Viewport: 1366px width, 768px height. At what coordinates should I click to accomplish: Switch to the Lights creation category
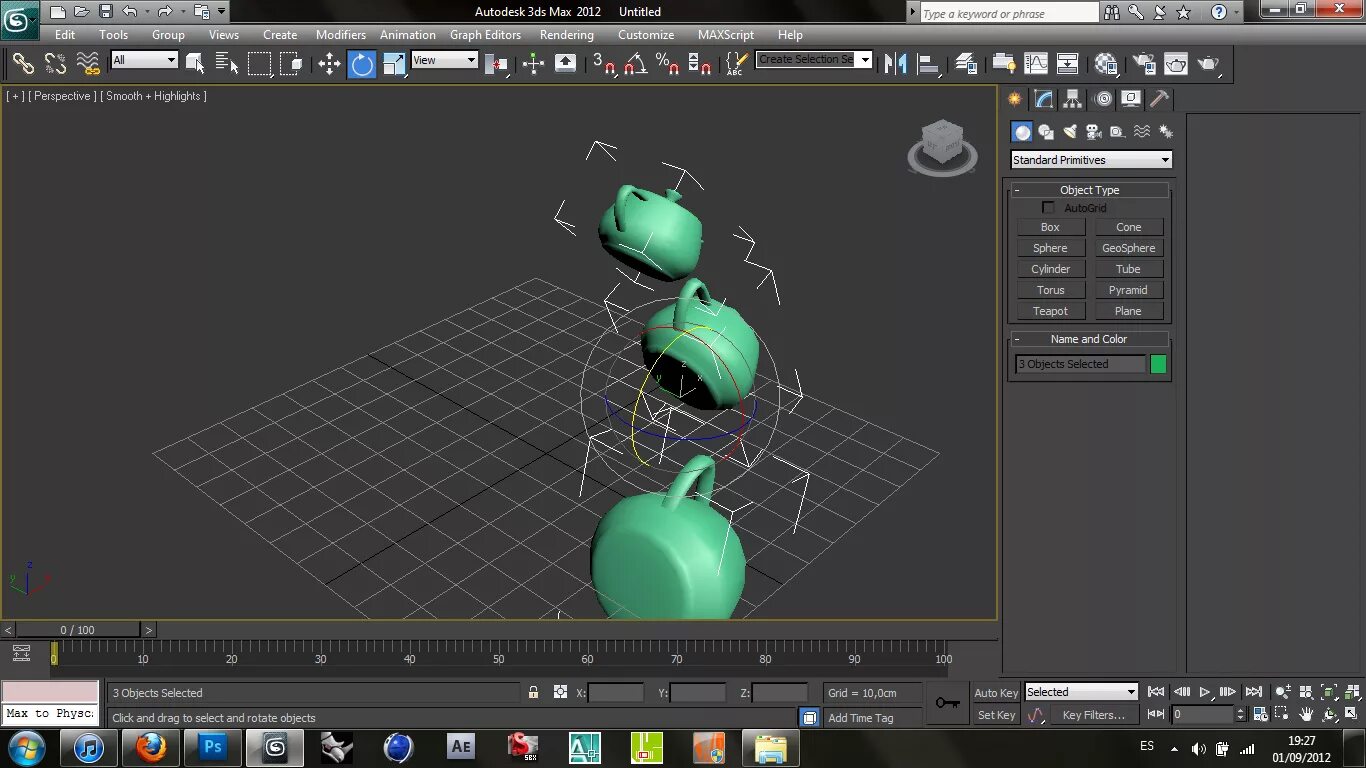[1069, 131]
